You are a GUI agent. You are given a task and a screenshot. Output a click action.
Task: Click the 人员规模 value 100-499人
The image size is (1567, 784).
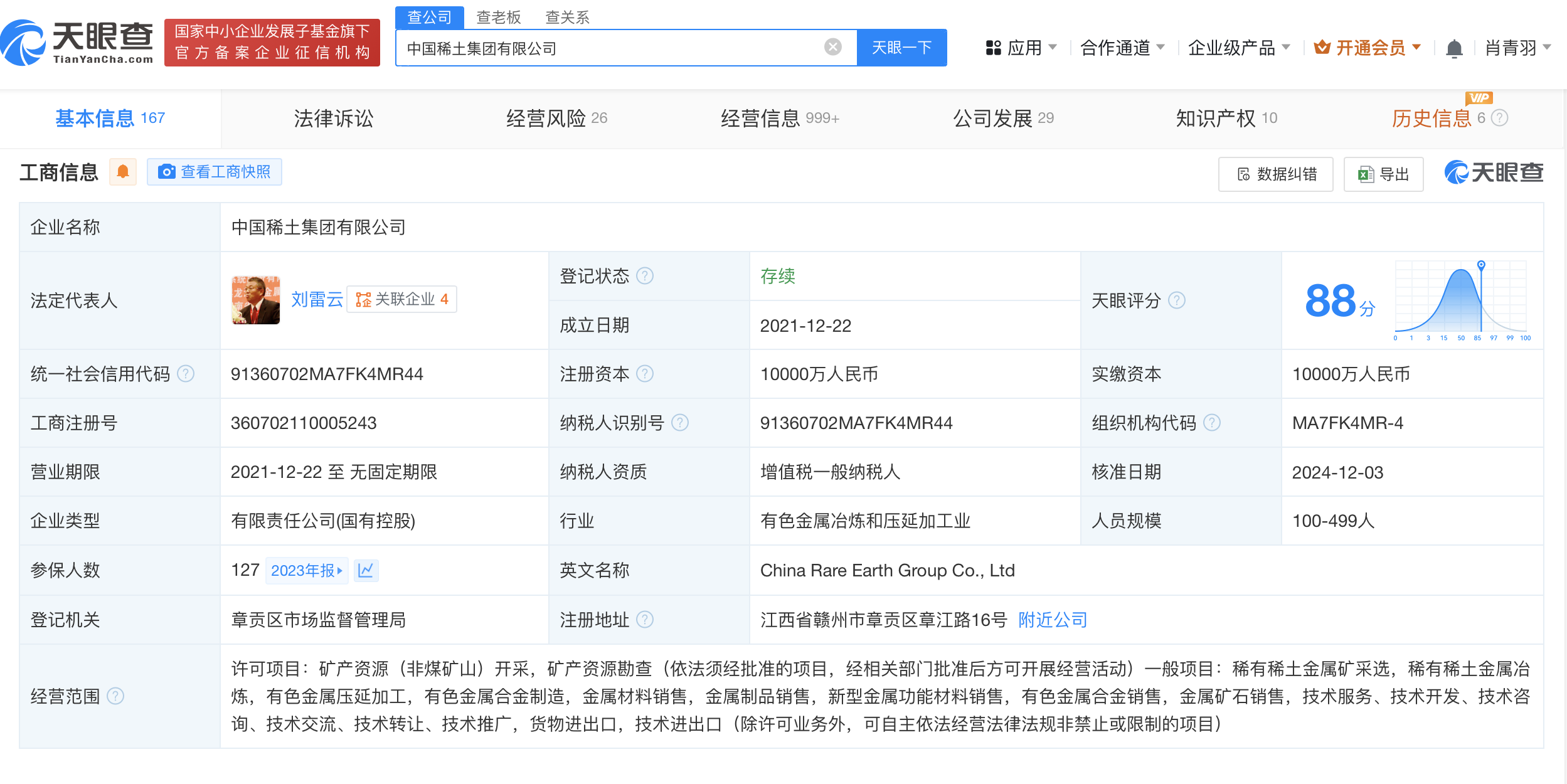point(1333,521)
